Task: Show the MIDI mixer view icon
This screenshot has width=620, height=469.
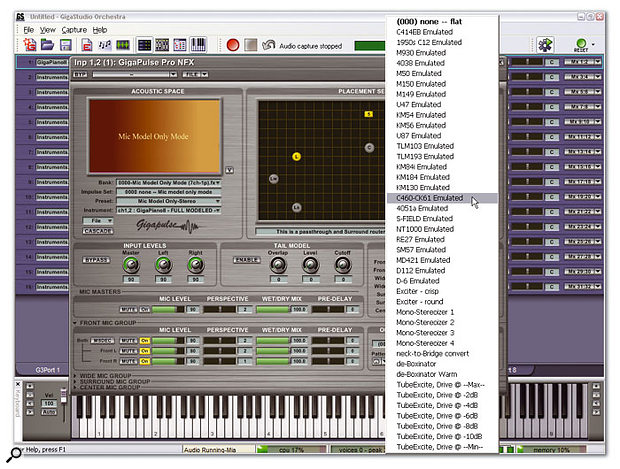Action: (144, 45)
